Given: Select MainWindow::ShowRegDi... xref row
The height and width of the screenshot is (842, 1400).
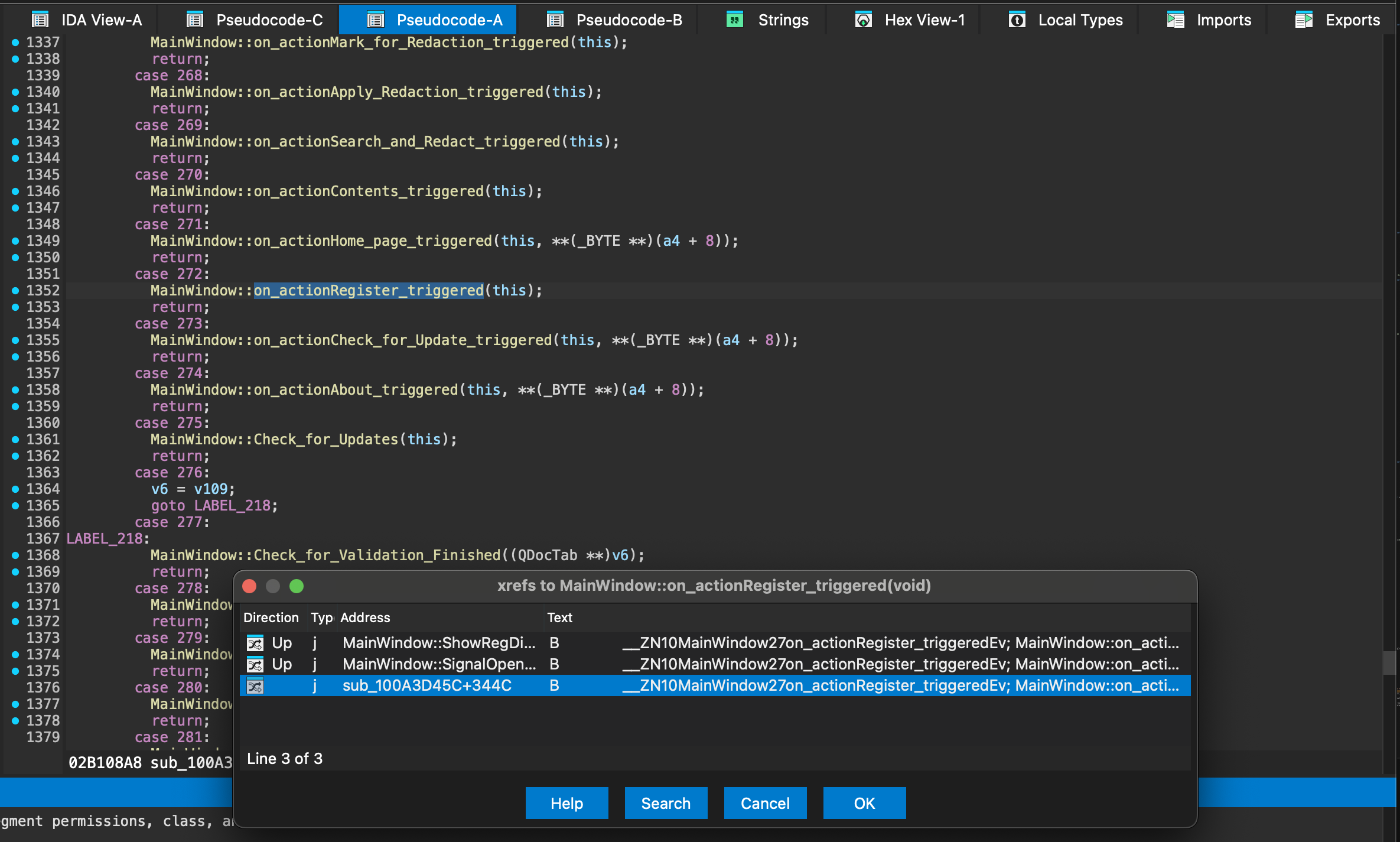Looking at the screenshot, I should coord(715,643).
